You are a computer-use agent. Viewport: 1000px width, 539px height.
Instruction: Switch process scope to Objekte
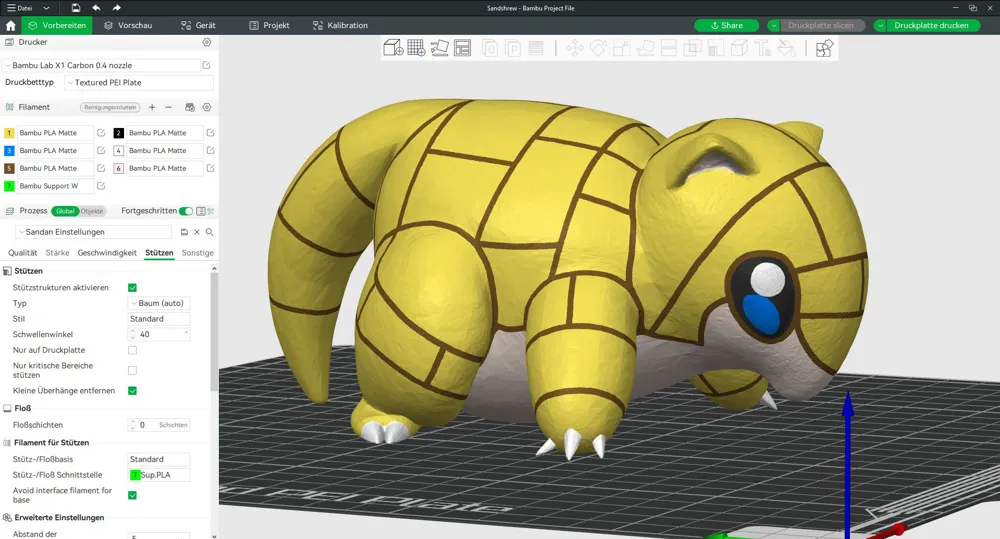tap(92, 211)
